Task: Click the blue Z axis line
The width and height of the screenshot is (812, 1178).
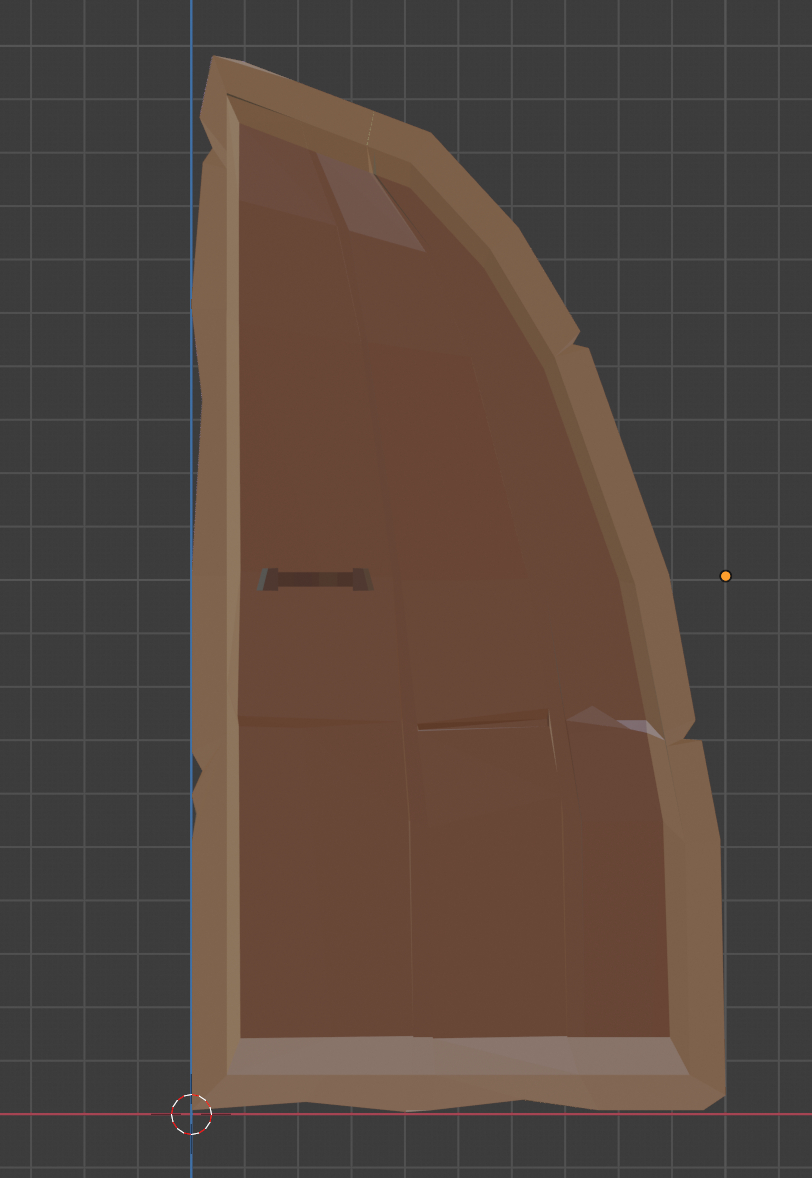Action: click(190, 300)
